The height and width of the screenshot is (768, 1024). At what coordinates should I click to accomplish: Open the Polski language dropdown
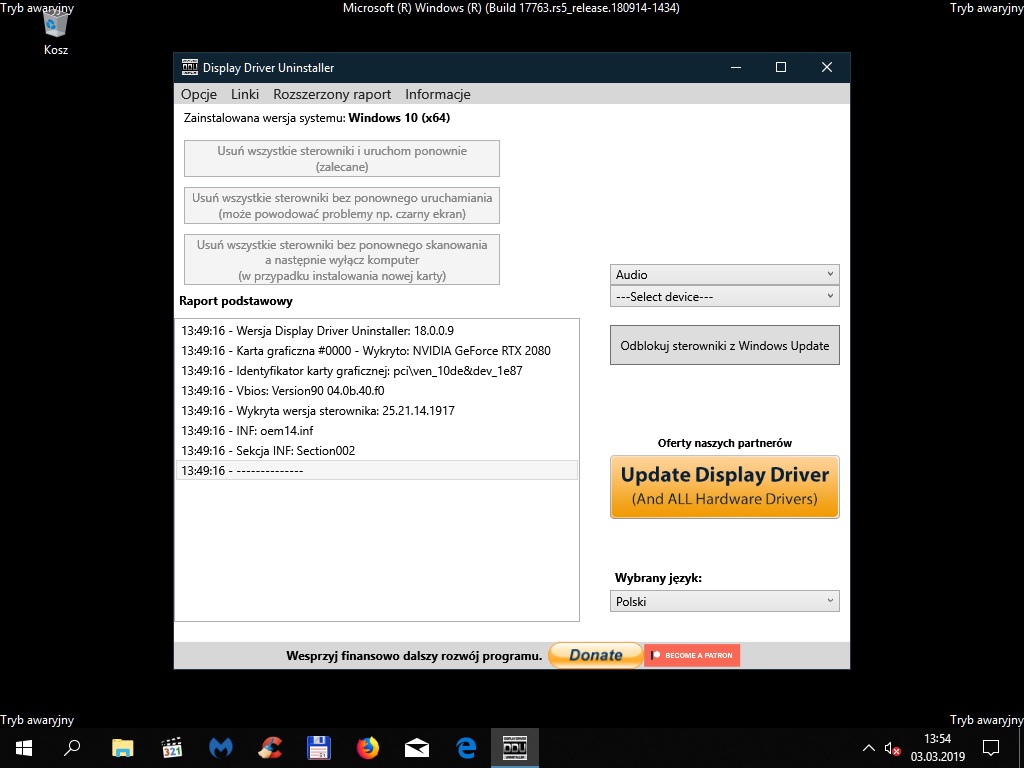pyautogui.click(x=724, y=601)
